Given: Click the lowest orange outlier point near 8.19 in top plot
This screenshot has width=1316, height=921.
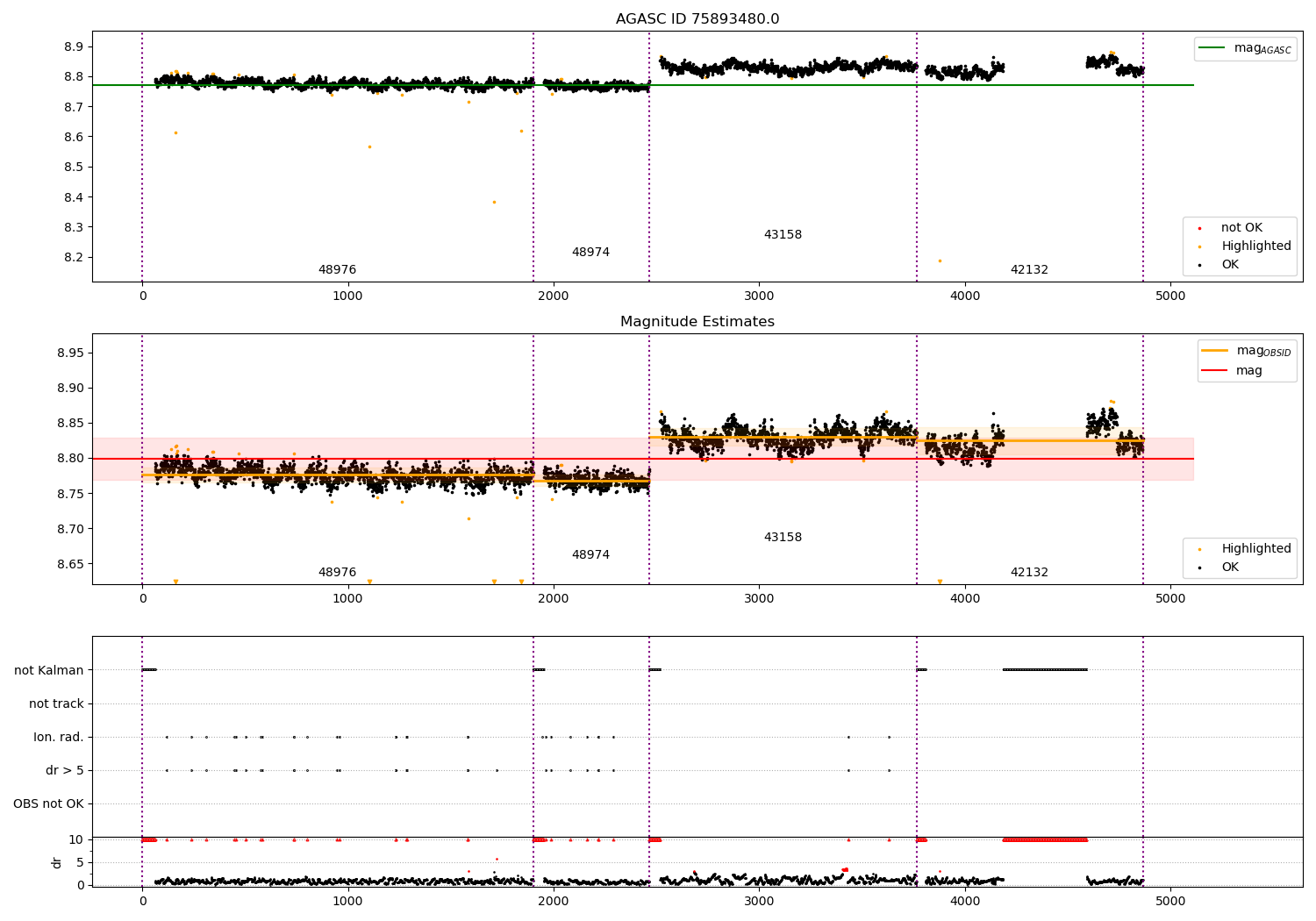Looking at the screenshot, I should tap(940, 261).
